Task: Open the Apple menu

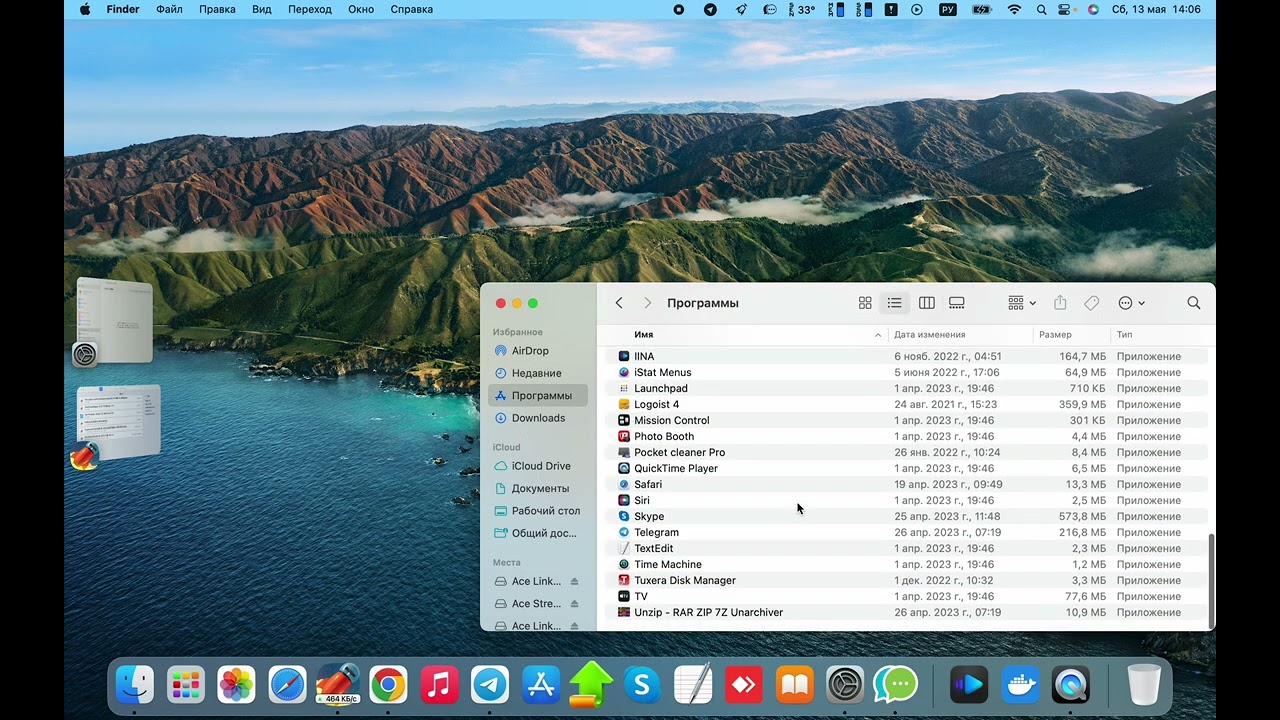Action: pyautogui.click(x=85, y=9)
